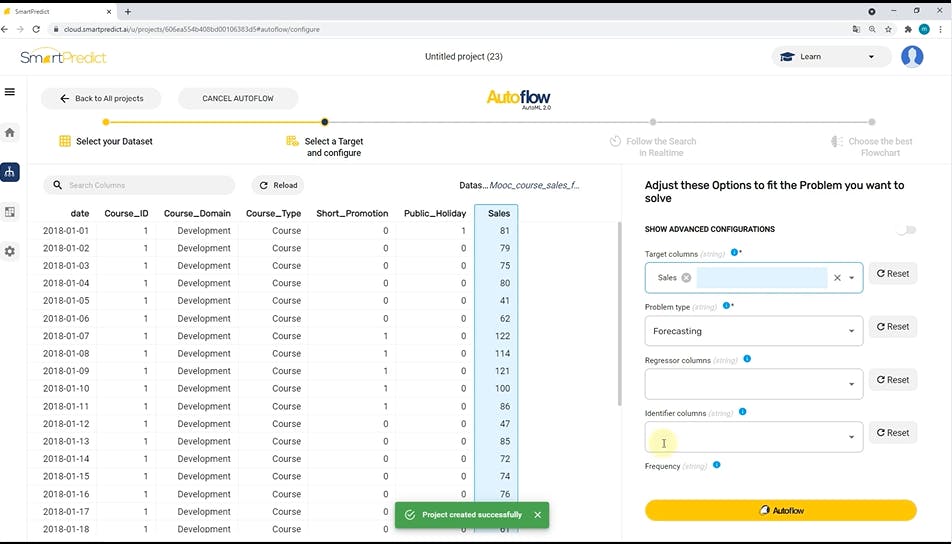Click the browser address bar URL
The image size is (952, 544).
click(191, 29)
